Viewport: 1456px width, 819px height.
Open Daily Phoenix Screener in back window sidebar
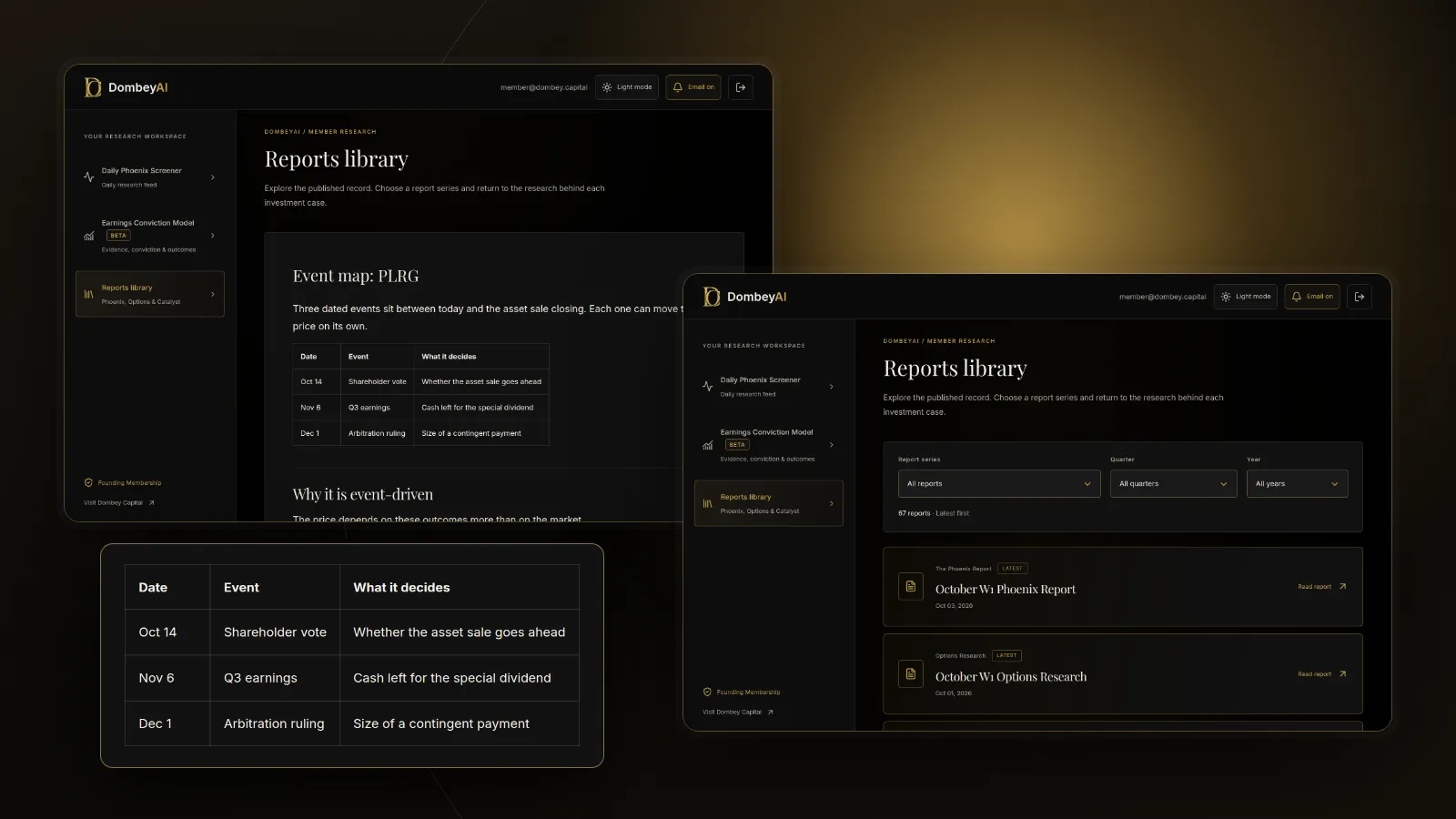(x=150, y=177)
